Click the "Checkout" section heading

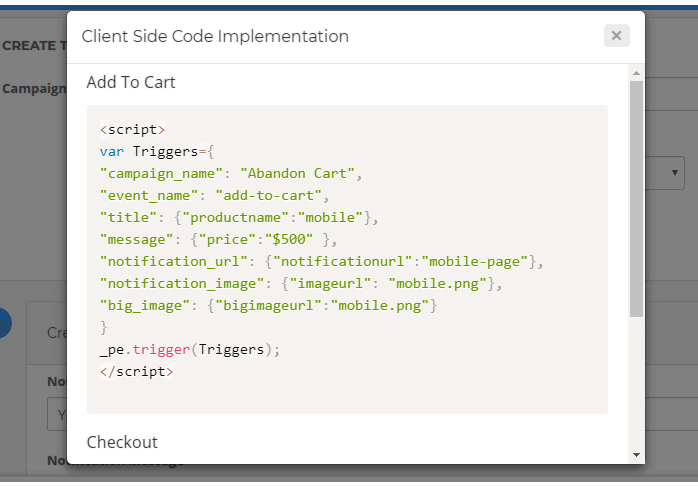pos(122,442)
